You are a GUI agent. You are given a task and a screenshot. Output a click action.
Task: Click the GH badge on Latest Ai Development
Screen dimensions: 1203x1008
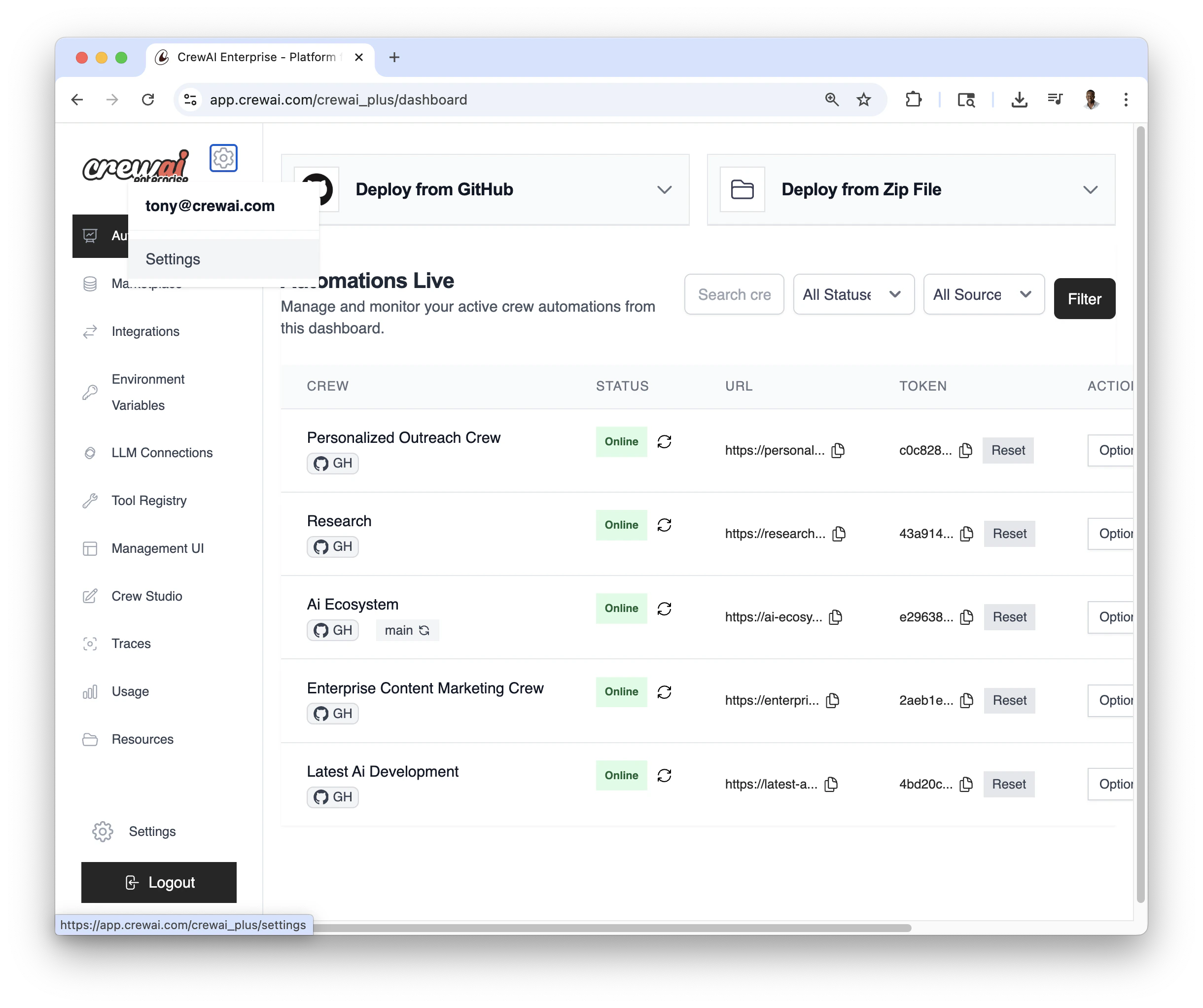pos(332,796)
